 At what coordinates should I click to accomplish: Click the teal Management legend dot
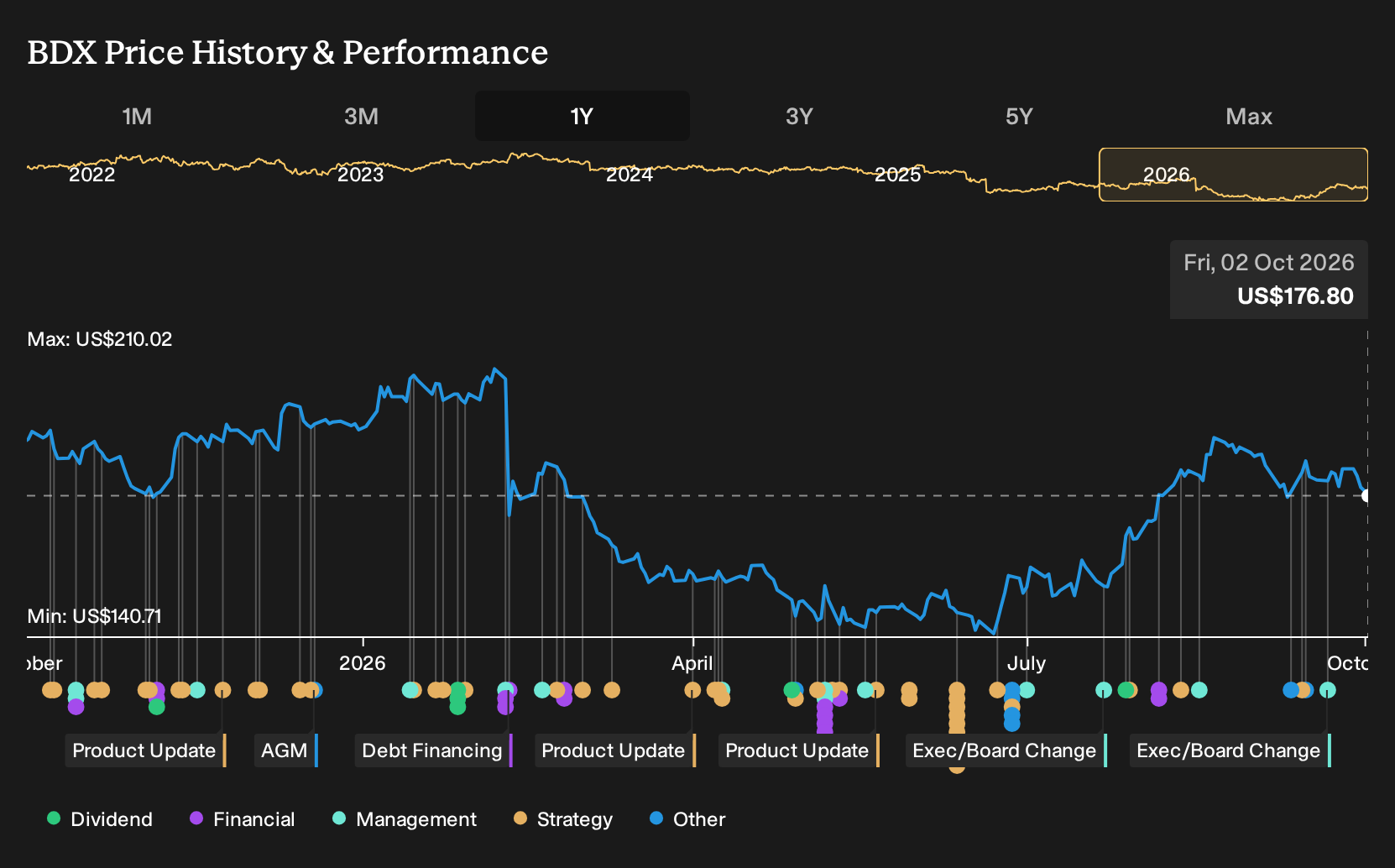coord(339,818)
